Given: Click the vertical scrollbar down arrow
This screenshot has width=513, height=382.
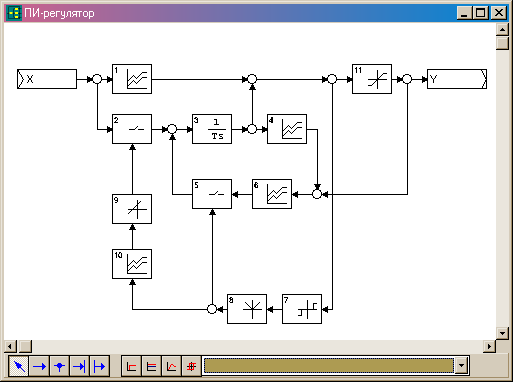Looking at the screenshot, I should pos(502,332).
